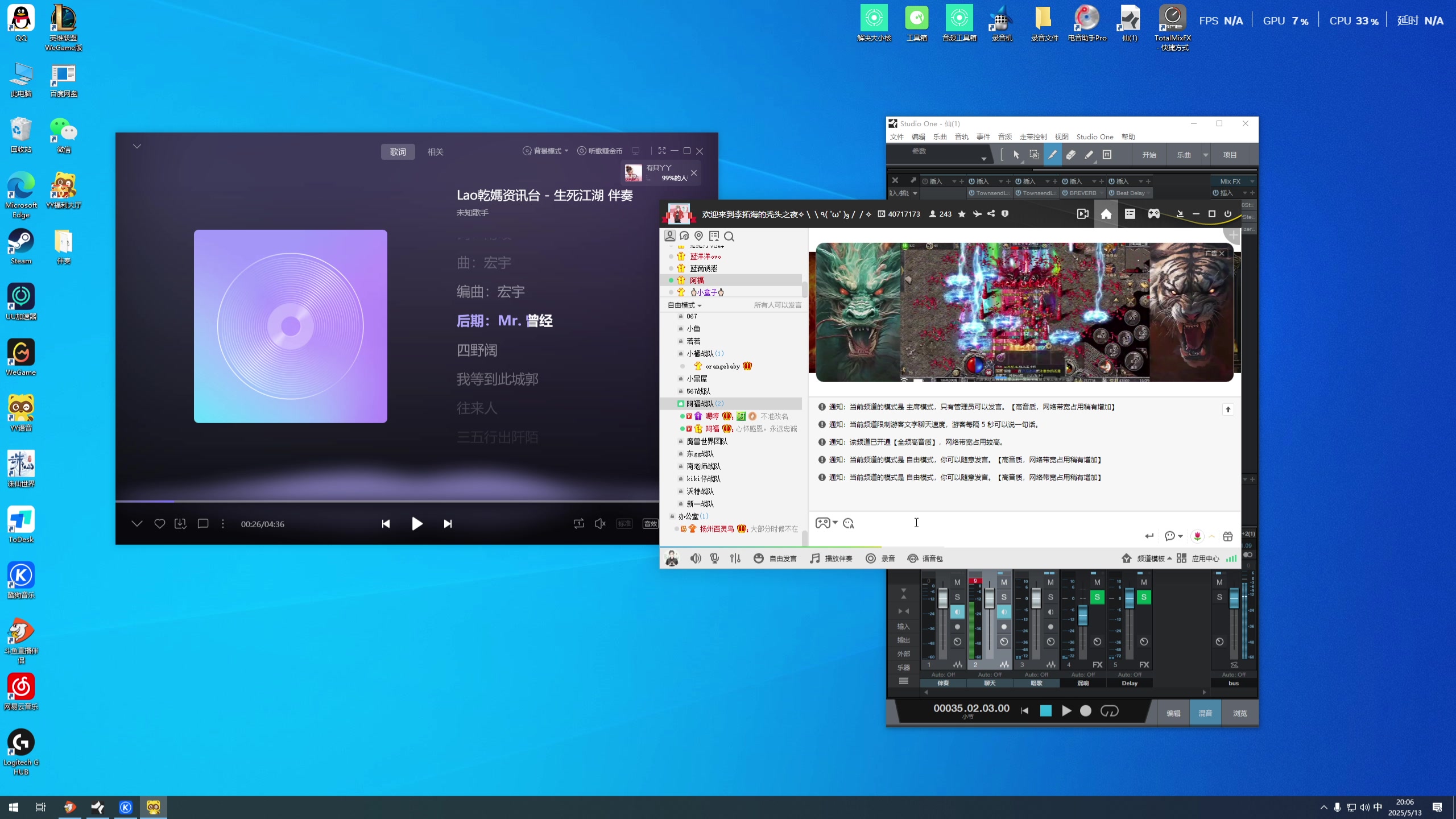Click the Kugou song progress bar
The image size is (1456, 819).
387,501
